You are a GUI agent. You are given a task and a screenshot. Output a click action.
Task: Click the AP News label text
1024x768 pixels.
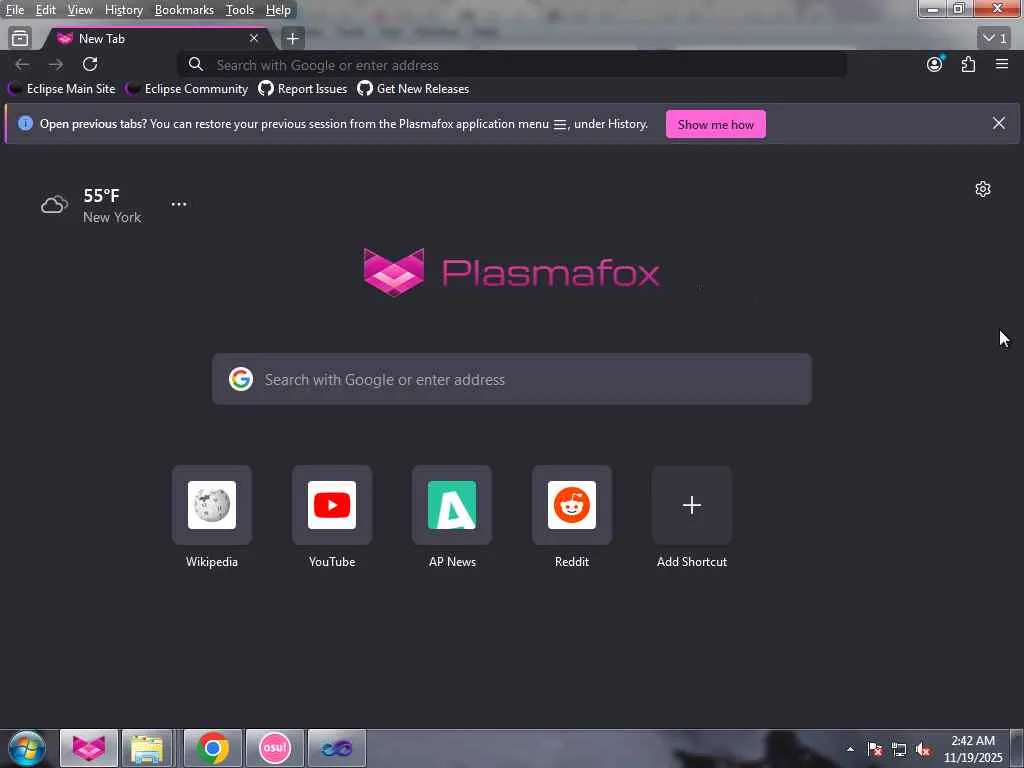pyautogui.click(x=452, y=562)
